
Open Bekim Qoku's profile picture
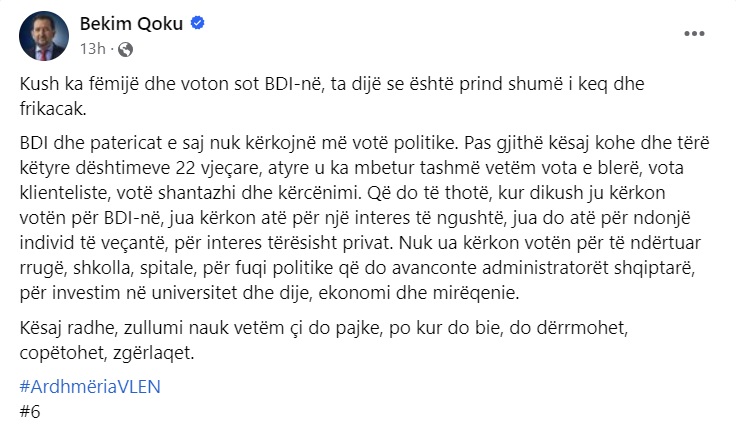pyautogui.click(x=44, y=36)
